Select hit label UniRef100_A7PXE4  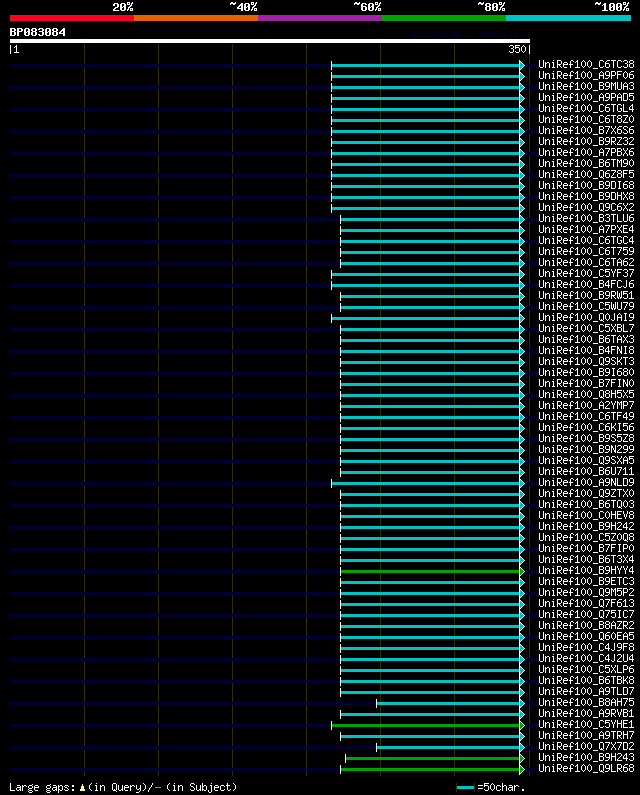click(x=586, y=229)
